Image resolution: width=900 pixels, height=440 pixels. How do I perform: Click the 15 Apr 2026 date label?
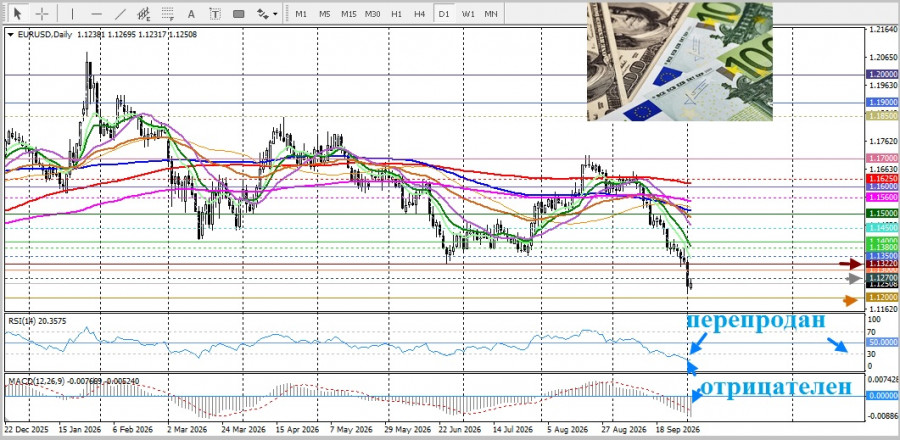(297, 429)
